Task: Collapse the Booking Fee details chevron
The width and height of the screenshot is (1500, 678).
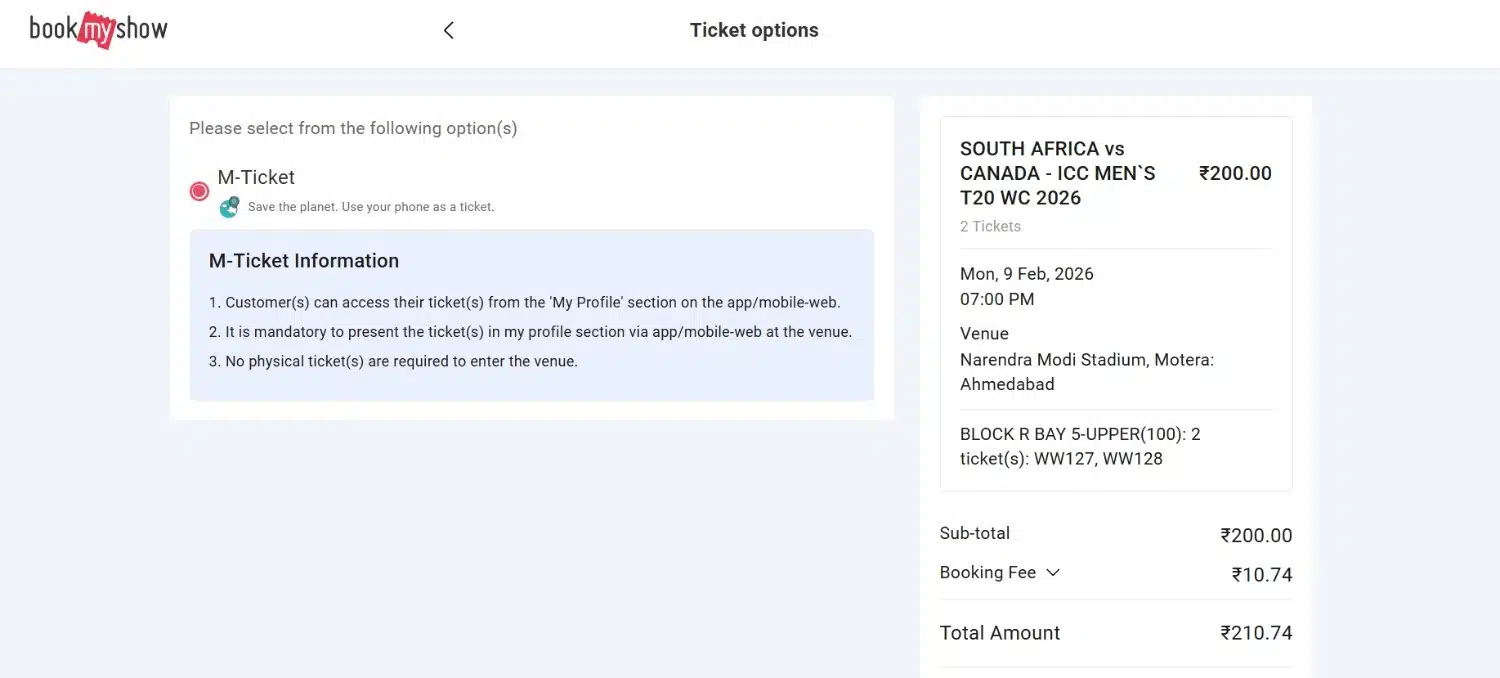Action: pyautogui.click(x=1052, y=572)
